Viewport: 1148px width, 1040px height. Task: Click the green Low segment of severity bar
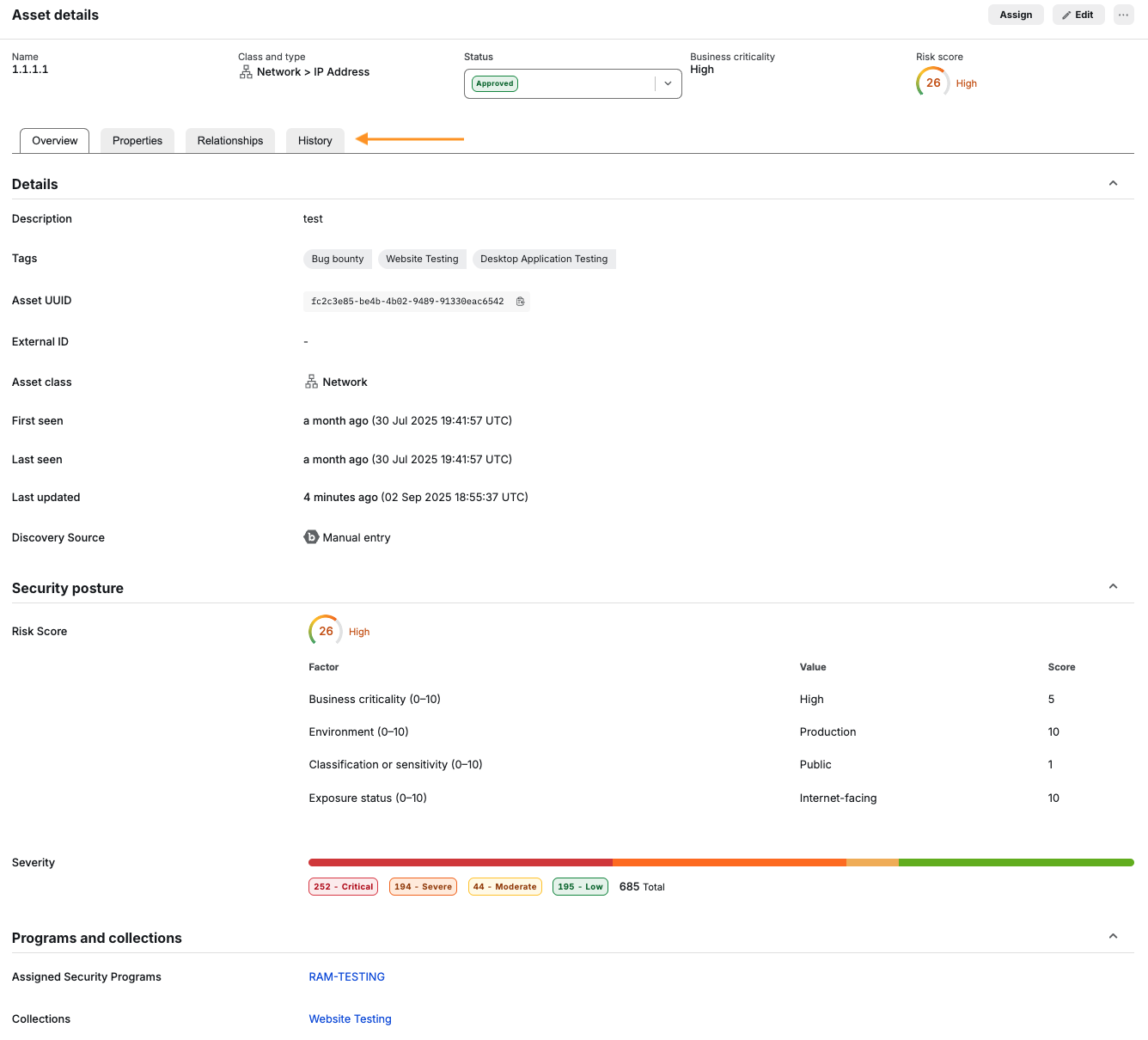coord(1017,862)
